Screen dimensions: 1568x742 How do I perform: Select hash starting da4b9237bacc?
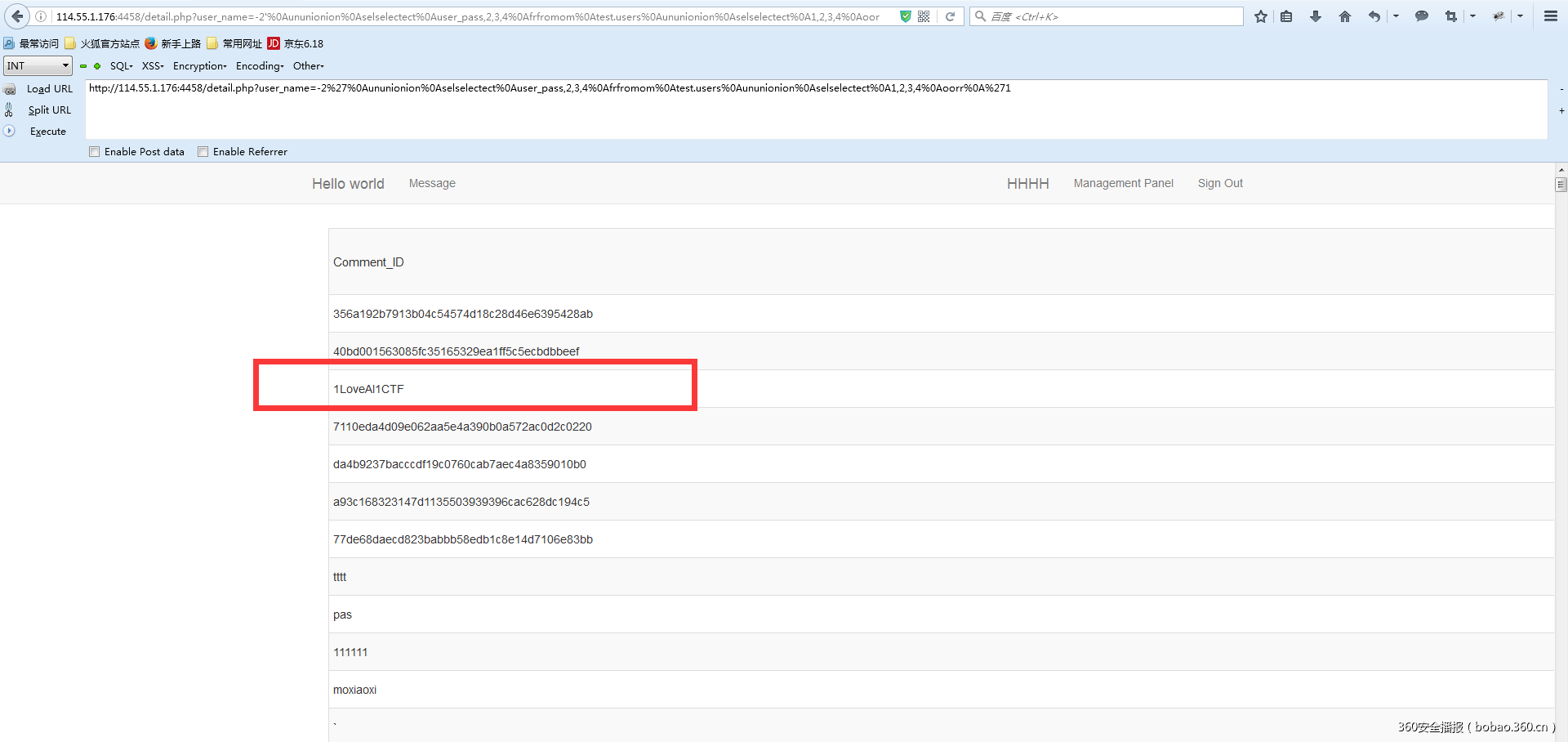[460, 464]
